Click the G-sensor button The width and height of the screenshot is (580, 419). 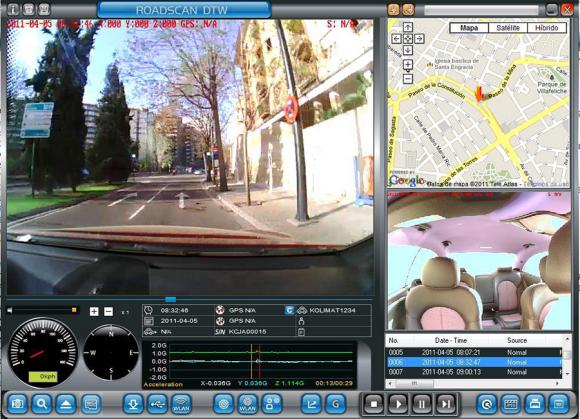(x=335, y=403)
